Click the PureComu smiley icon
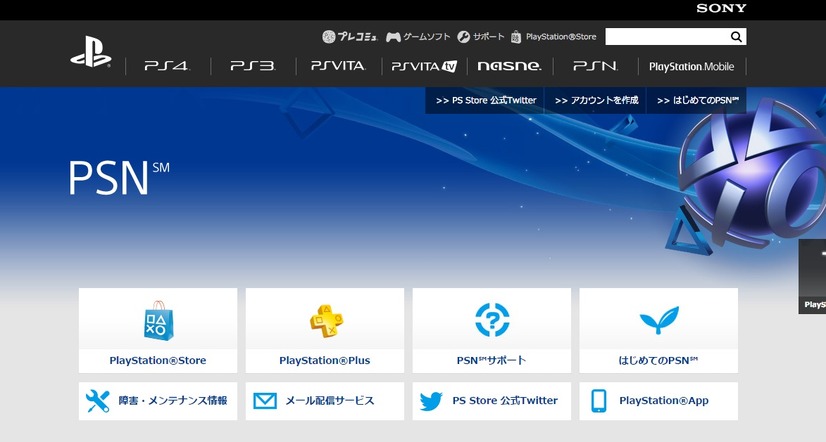Image resolution: width=826 pixels, height=442 pixels. point(329,36)
